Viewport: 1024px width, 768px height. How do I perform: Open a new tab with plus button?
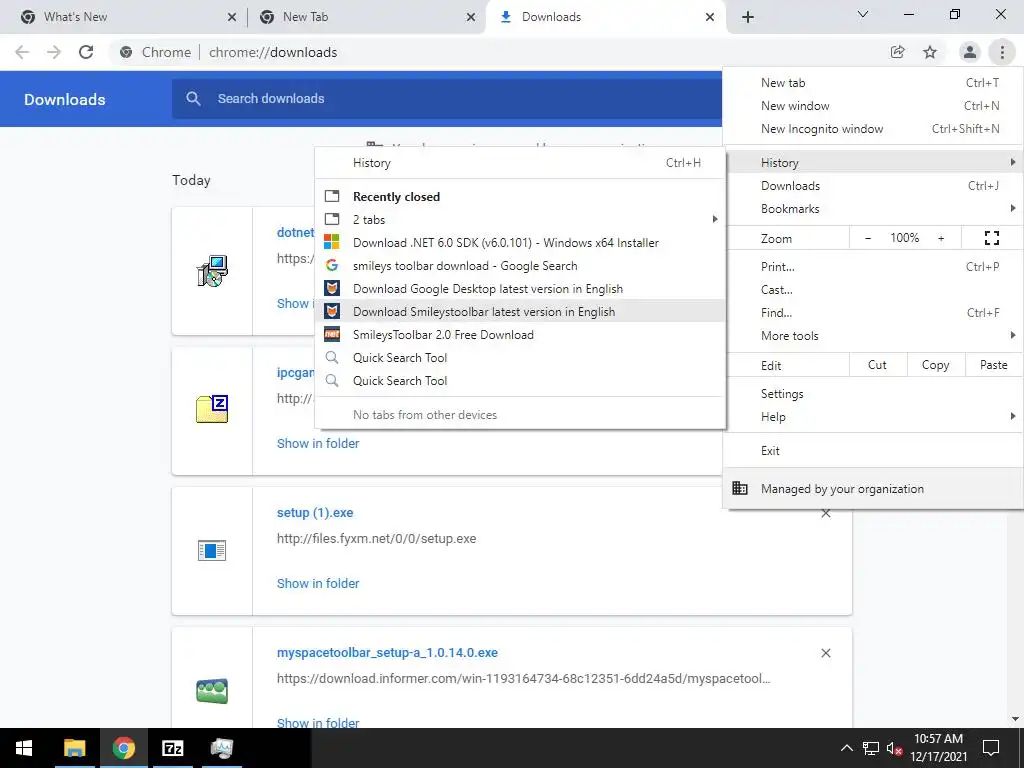pyautogui.click(x=748, y=17)
